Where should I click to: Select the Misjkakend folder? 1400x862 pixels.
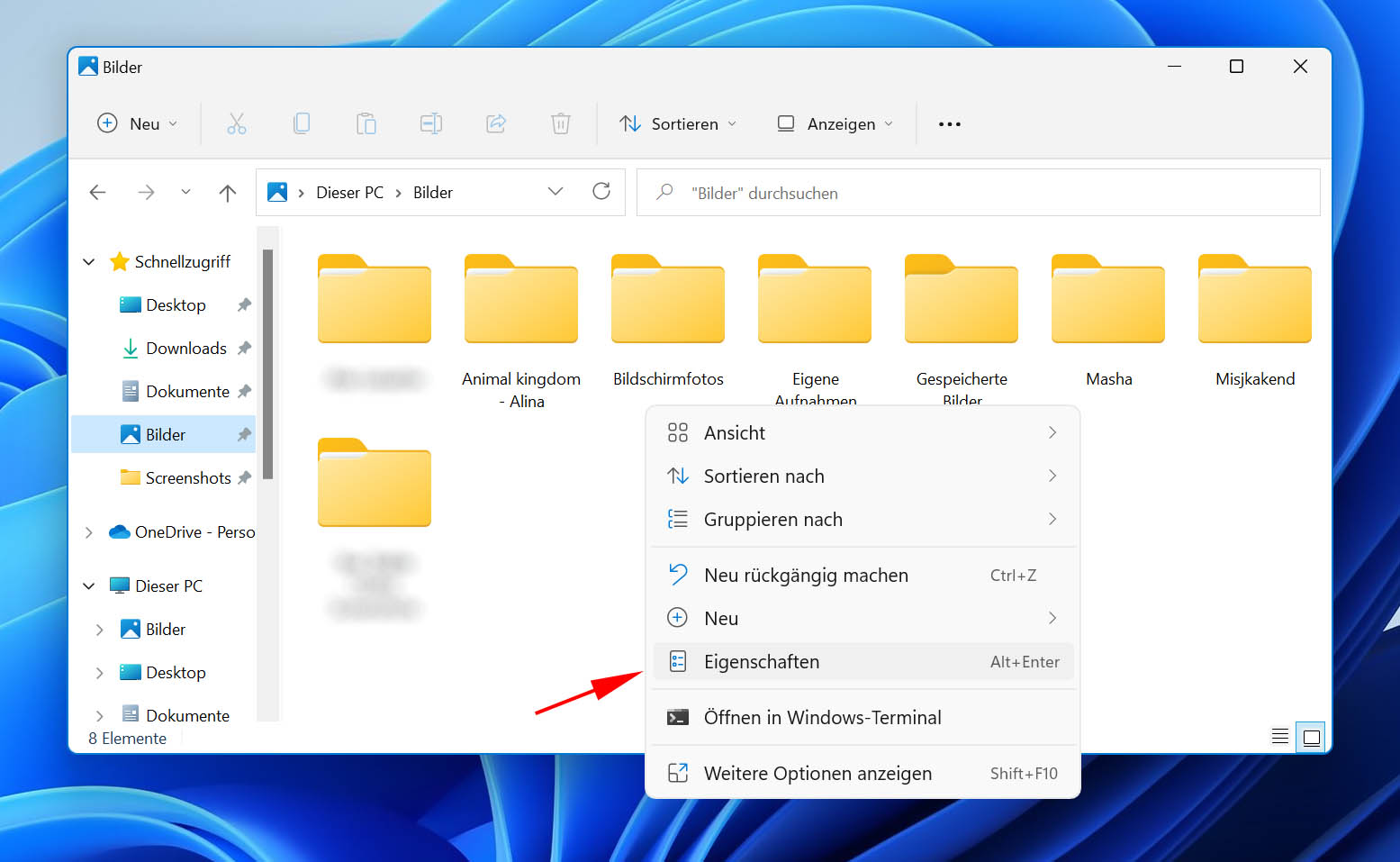pos(1255,321)
